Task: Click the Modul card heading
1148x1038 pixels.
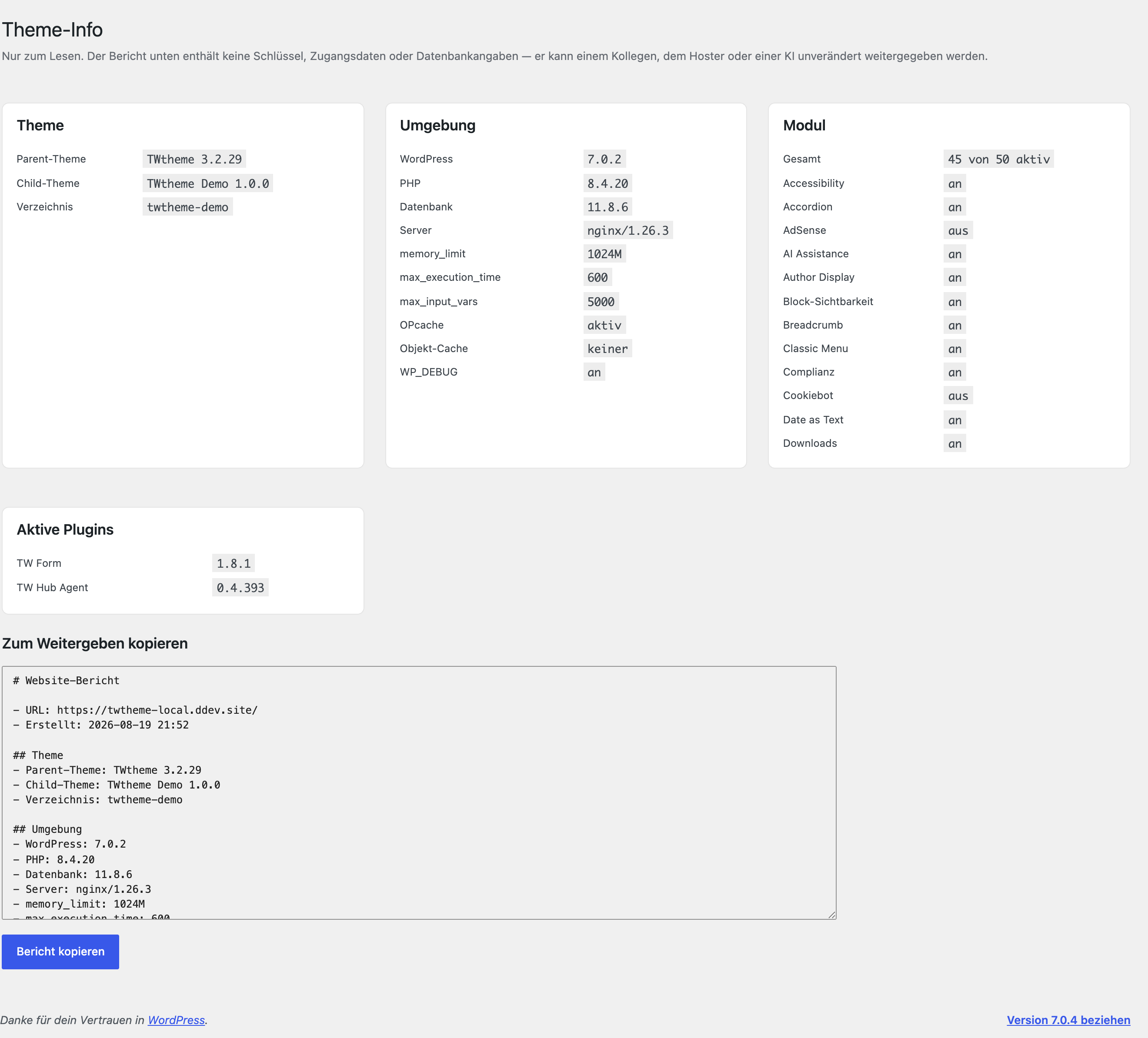Action: click(x=804, y=125)
